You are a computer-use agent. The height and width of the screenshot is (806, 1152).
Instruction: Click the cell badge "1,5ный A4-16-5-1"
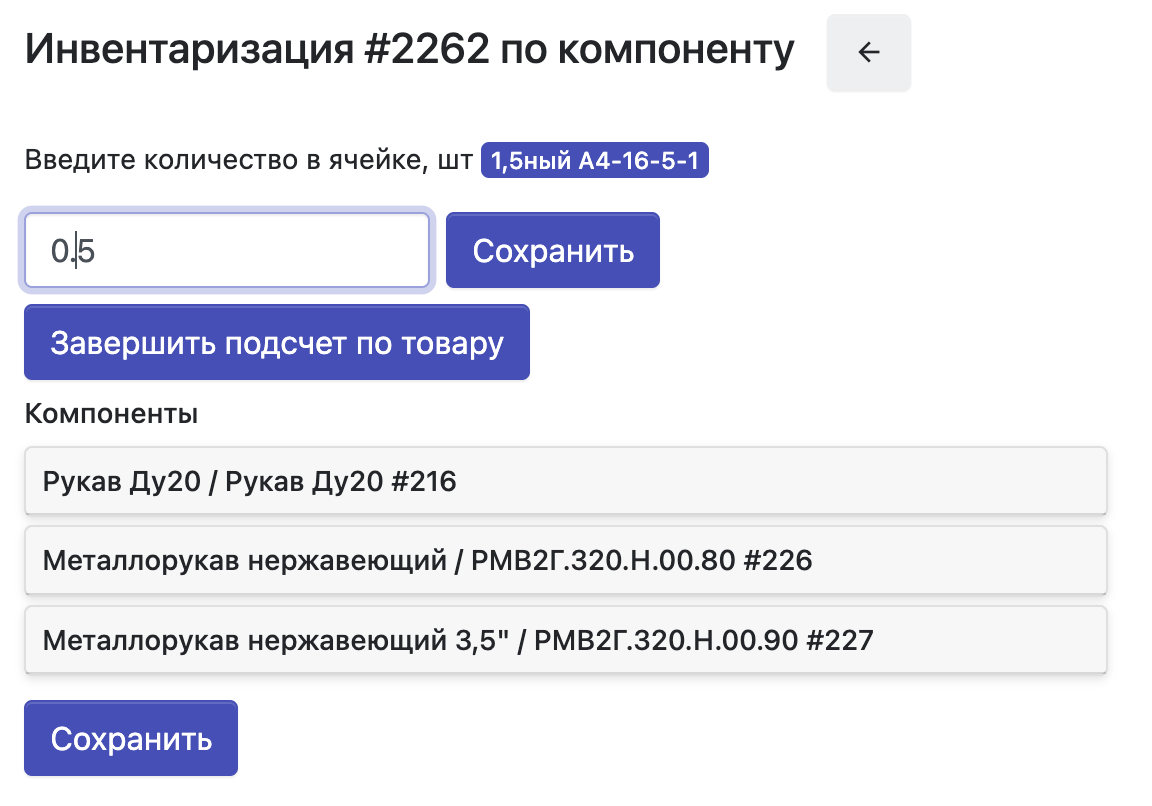(x=595, y=161)
